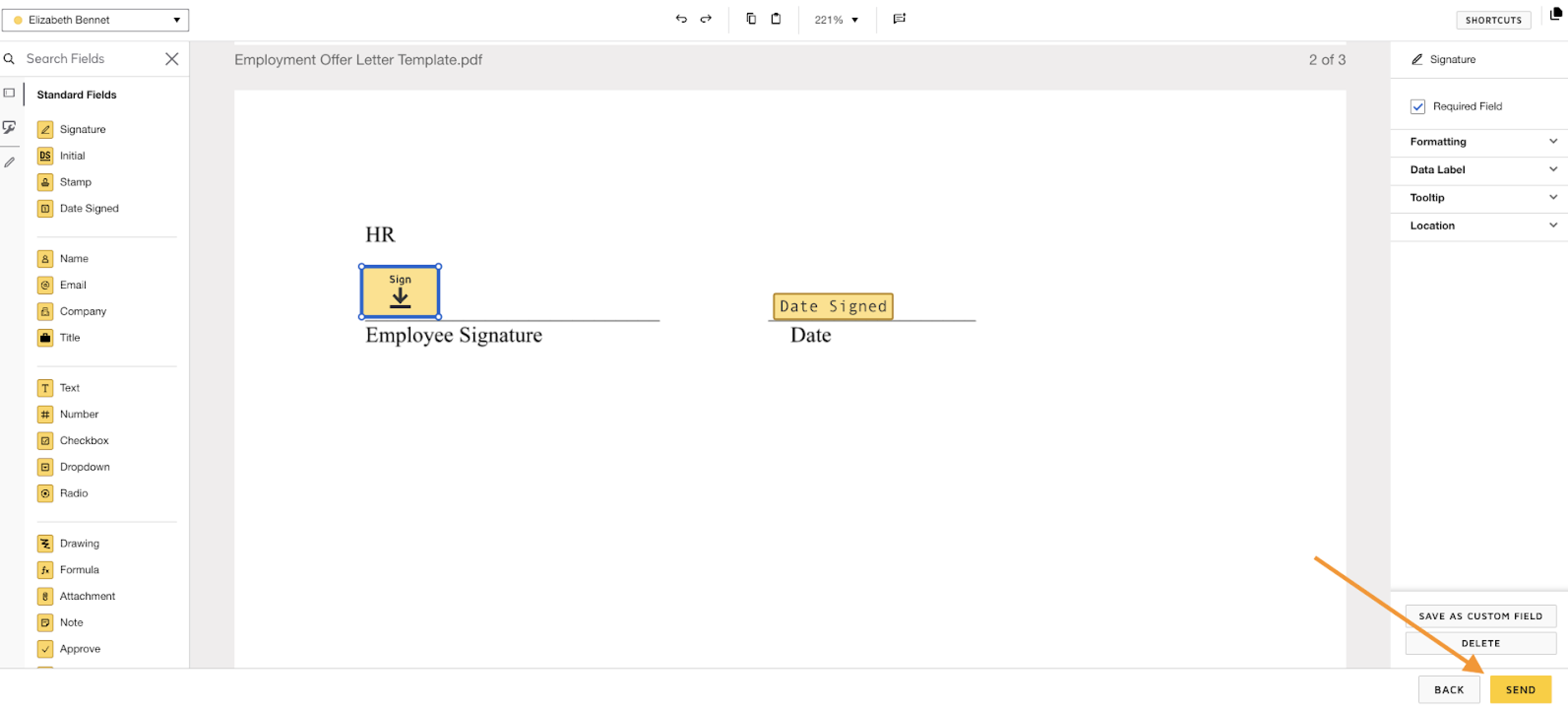Click the copy icon in toolbar

pos(751,19)
